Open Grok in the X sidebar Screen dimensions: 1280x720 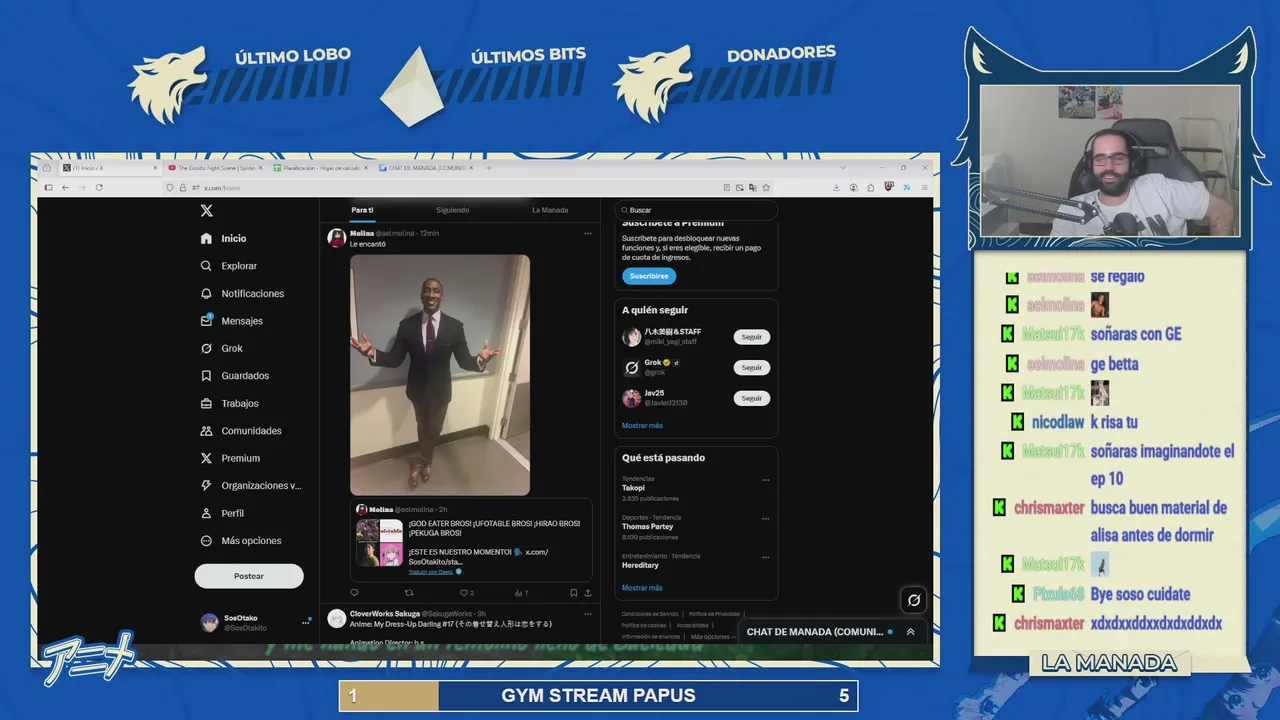[206, 348]
